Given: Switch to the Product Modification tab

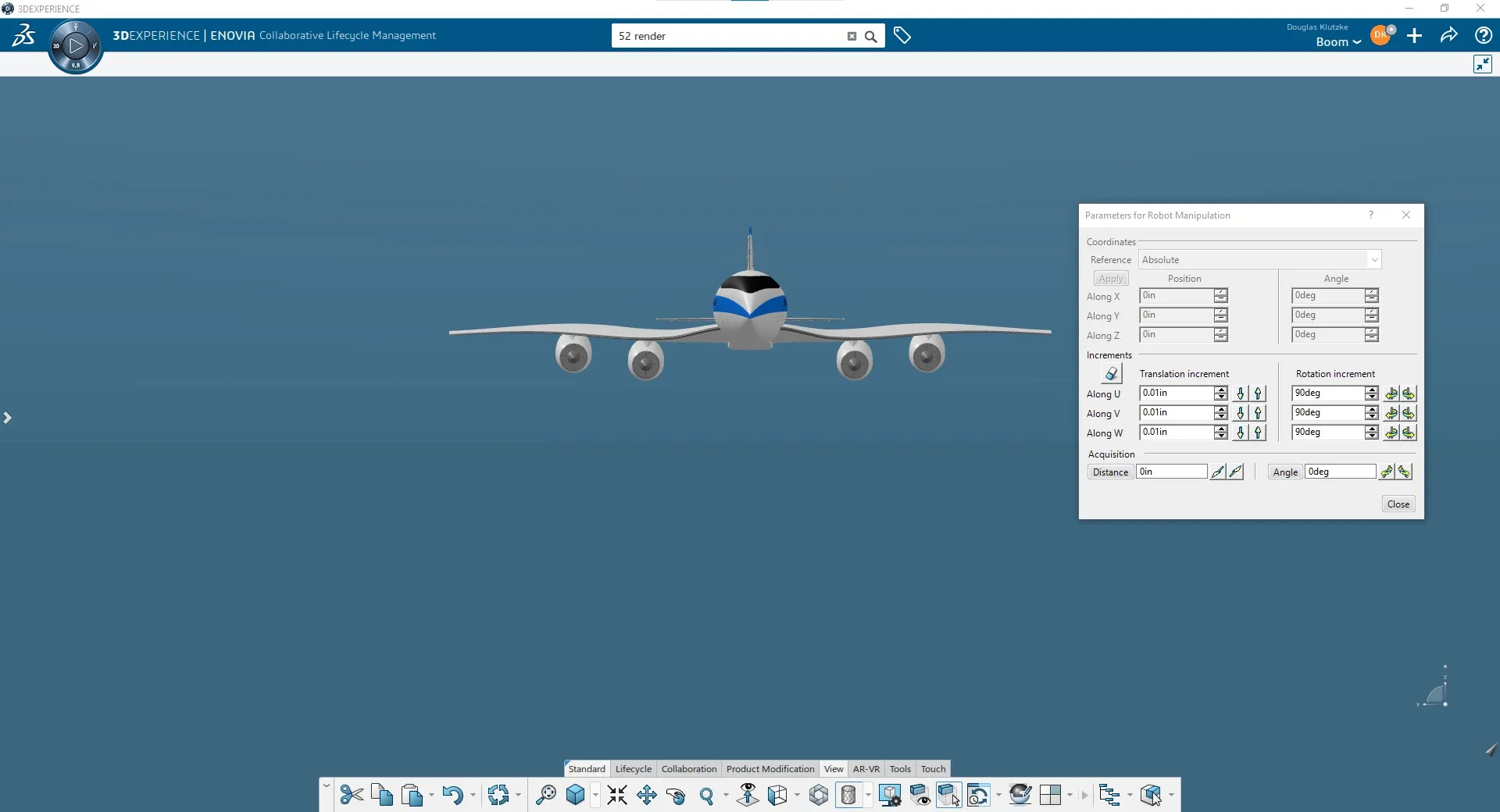Looking at the screenshot, I should tap(770, 768).
